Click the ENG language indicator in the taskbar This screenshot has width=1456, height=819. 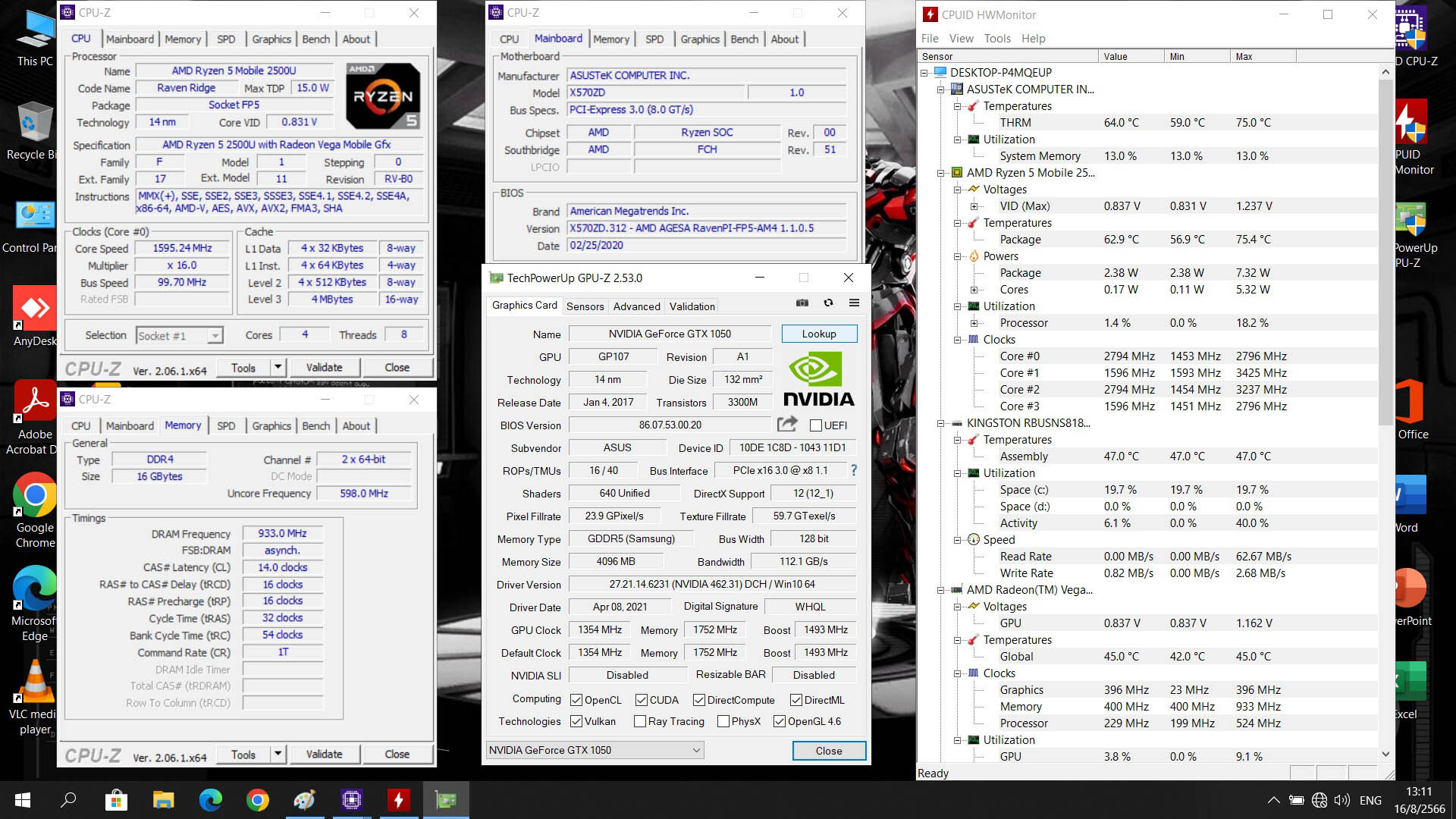[1370, 800]
